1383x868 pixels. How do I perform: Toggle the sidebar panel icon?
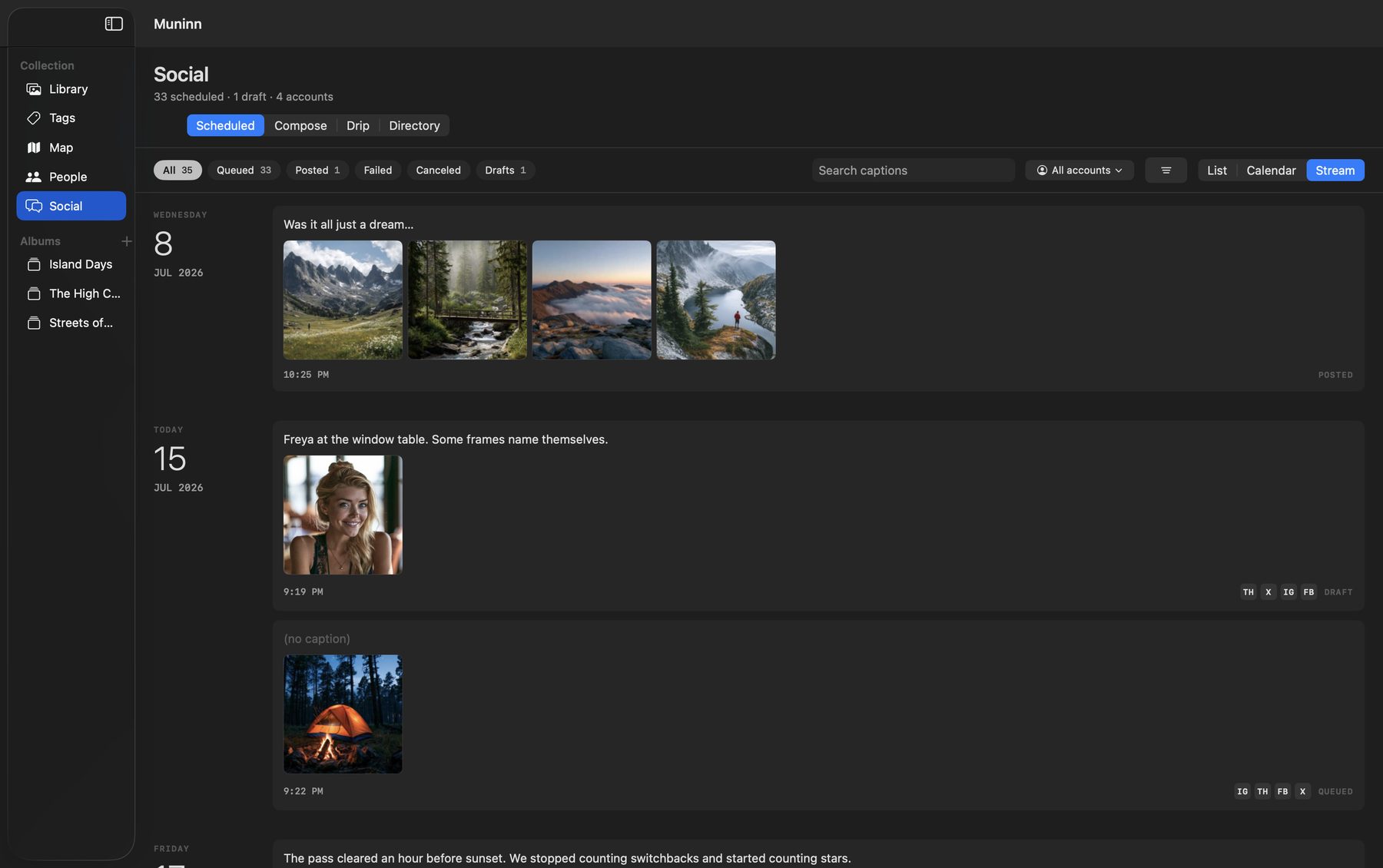coord(114,24)
